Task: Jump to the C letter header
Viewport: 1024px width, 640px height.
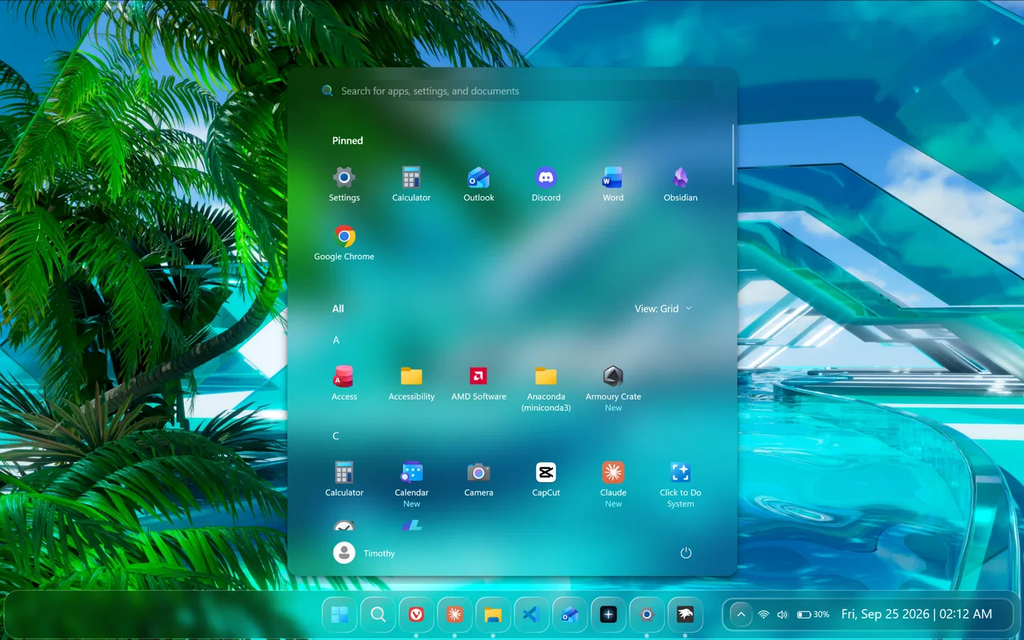Action: pyautogui.click(x=336, y=436)
